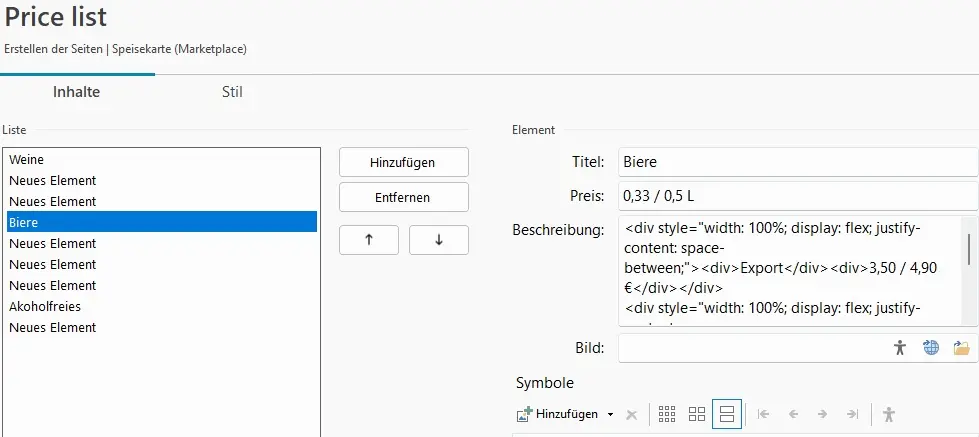979x437 pixels.
Task: Expand the Symbole Hinzufügen dropdown arrow
Action: click(610, 414)
